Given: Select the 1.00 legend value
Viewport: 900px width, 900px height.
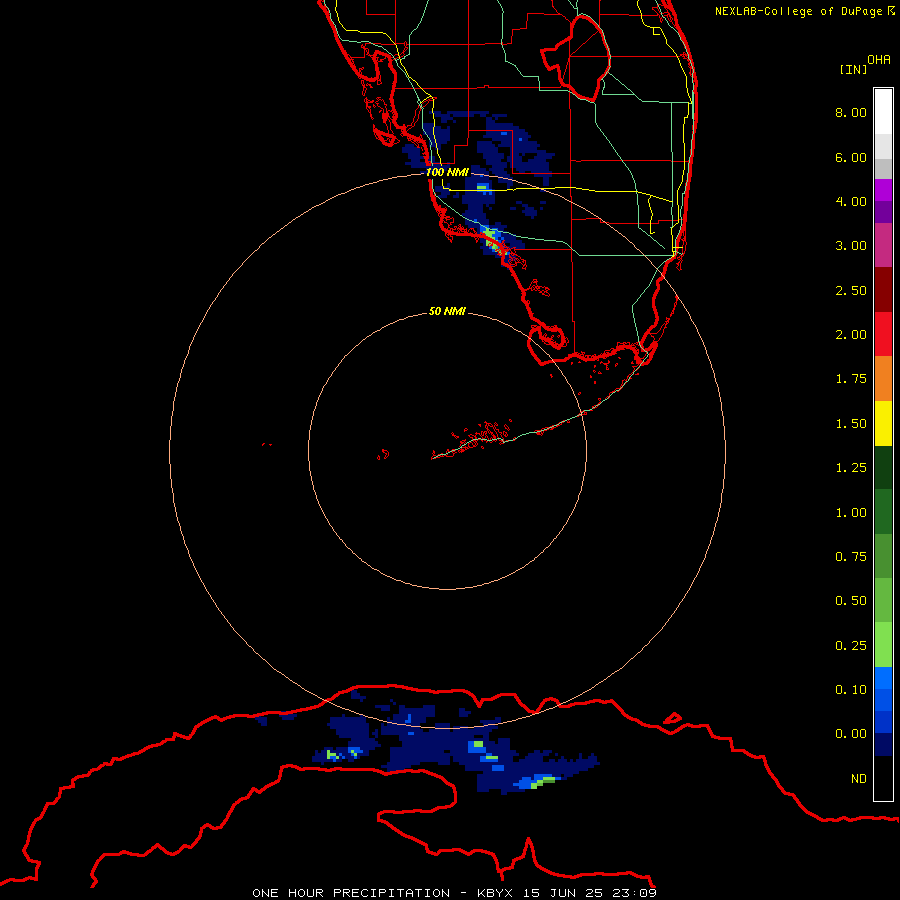Looking at the screenshot, I should (x=851, y=513).
